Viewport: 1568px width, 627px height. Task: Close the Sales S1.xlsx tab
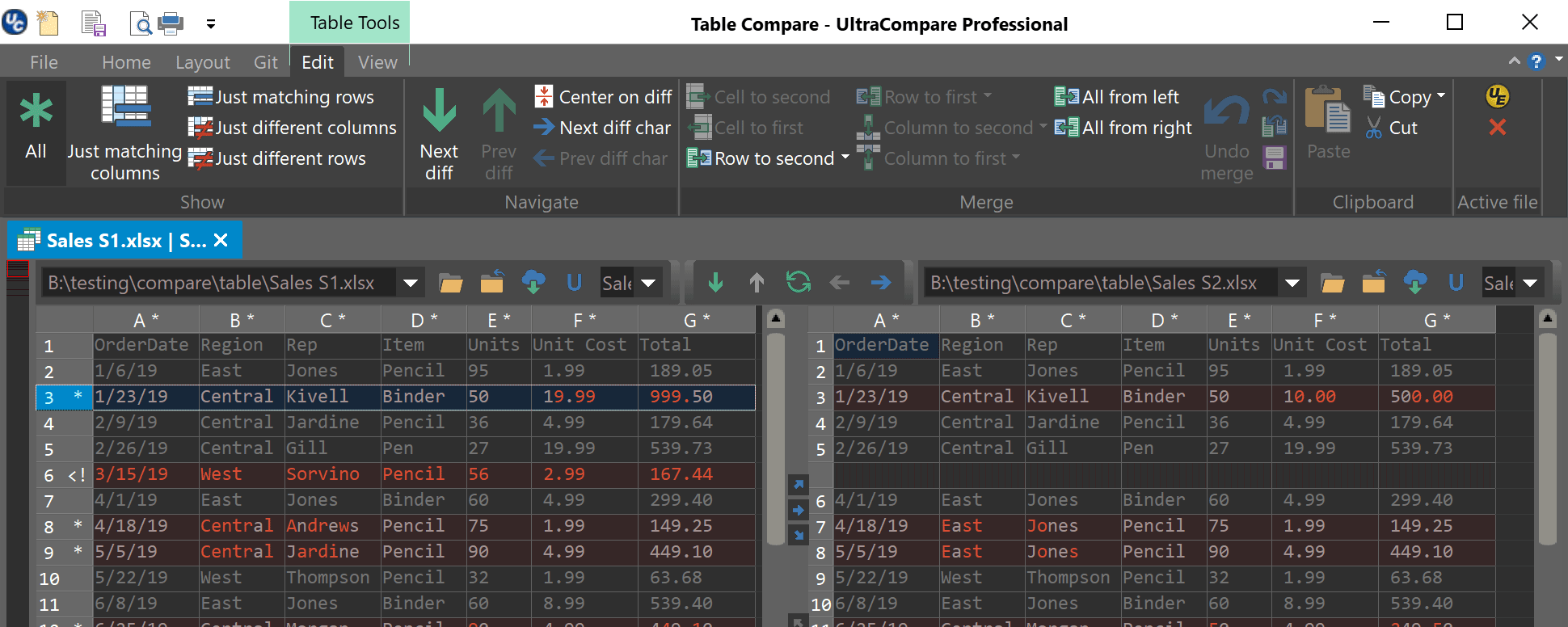coord(221,241)
